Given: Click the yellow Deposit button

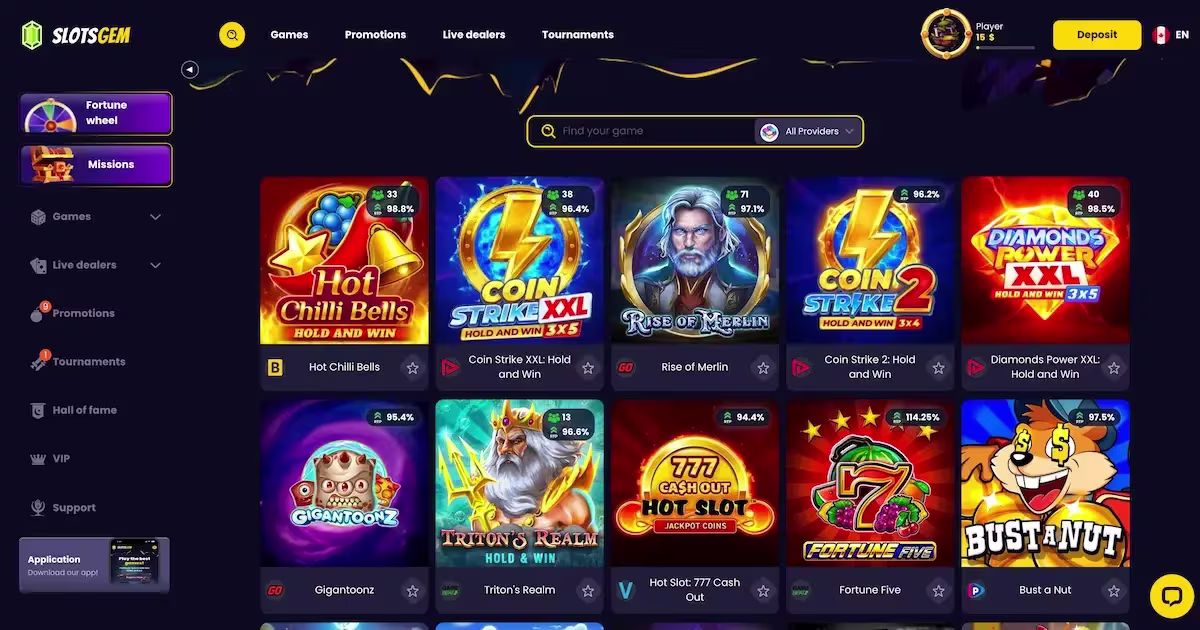Looking at the screenshot, I should tap(1097, 35).
